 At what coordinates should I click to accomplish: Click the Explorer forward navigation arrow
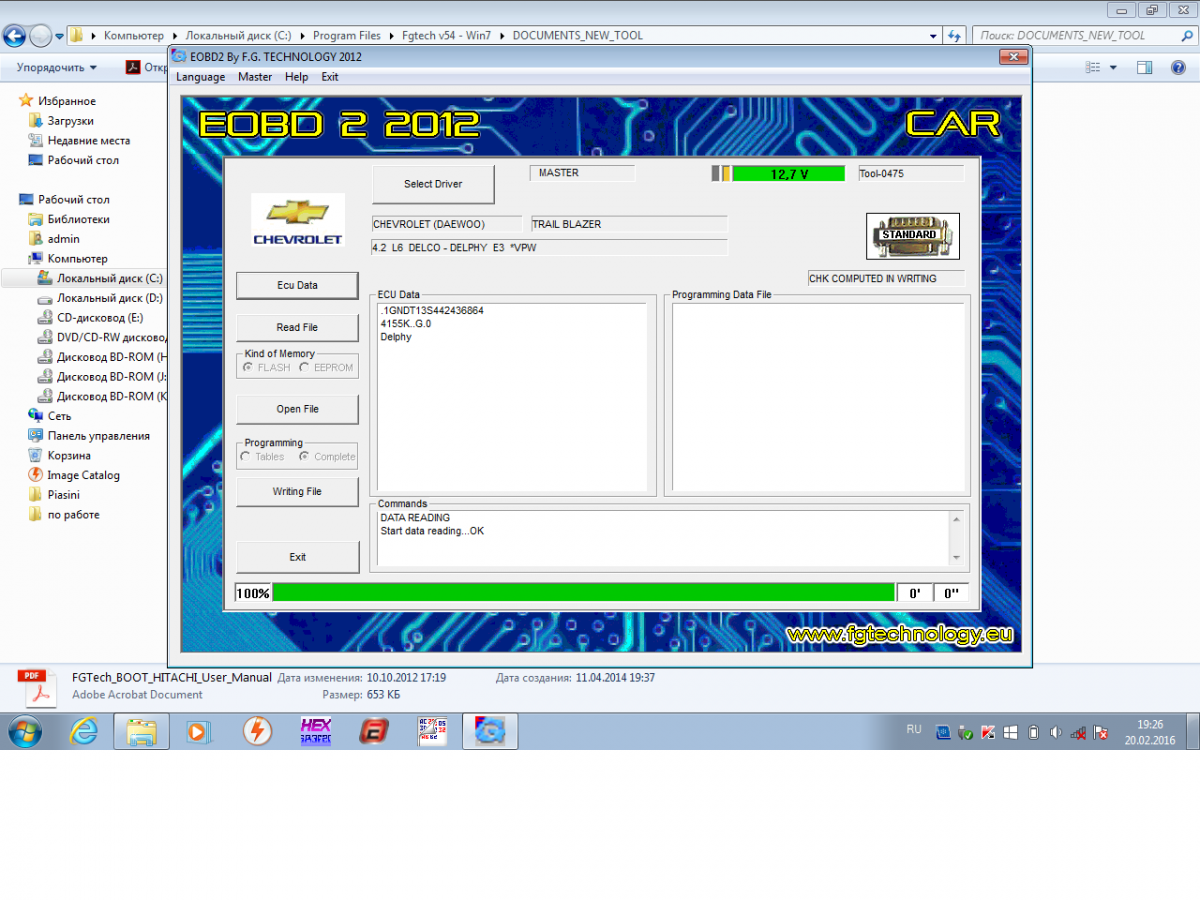tap(41, 36)
